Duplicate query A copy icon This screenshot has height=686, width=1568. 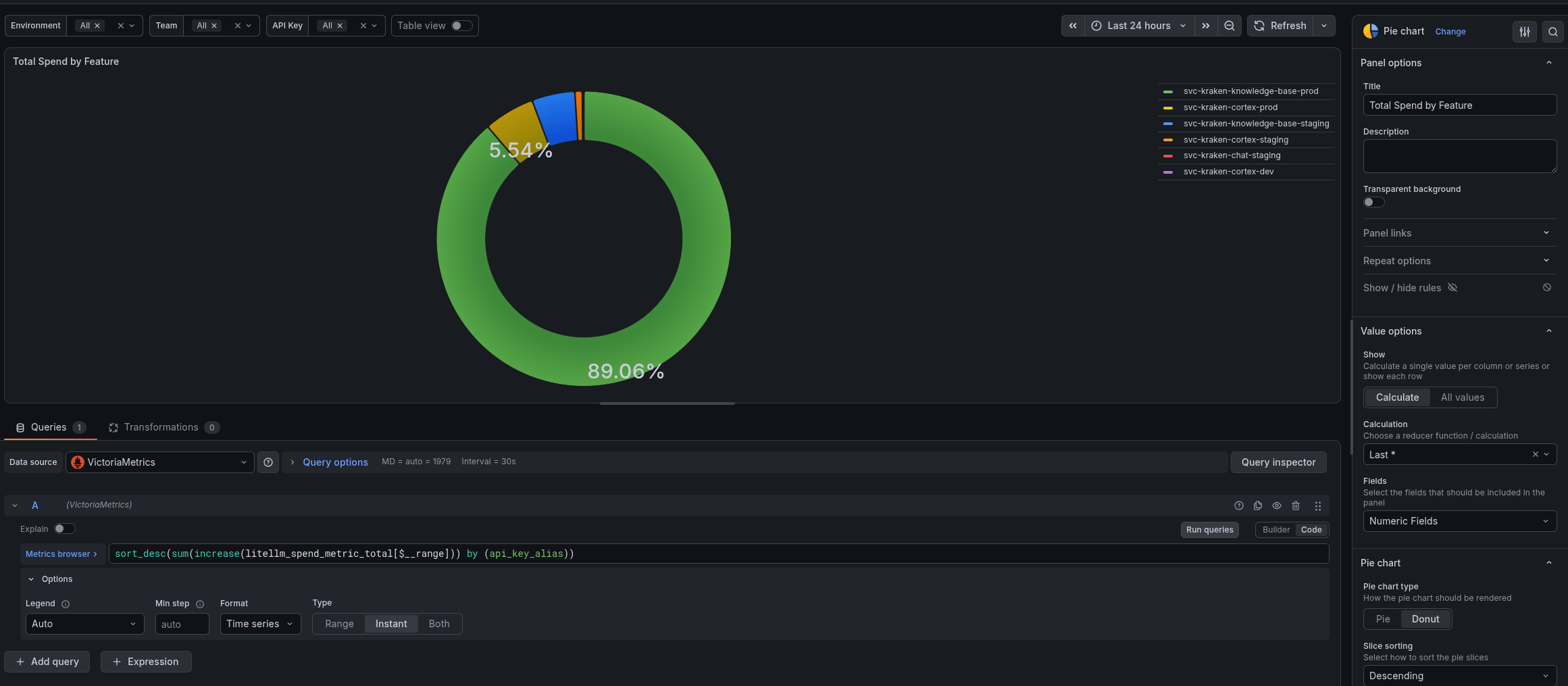(1258, 506)
